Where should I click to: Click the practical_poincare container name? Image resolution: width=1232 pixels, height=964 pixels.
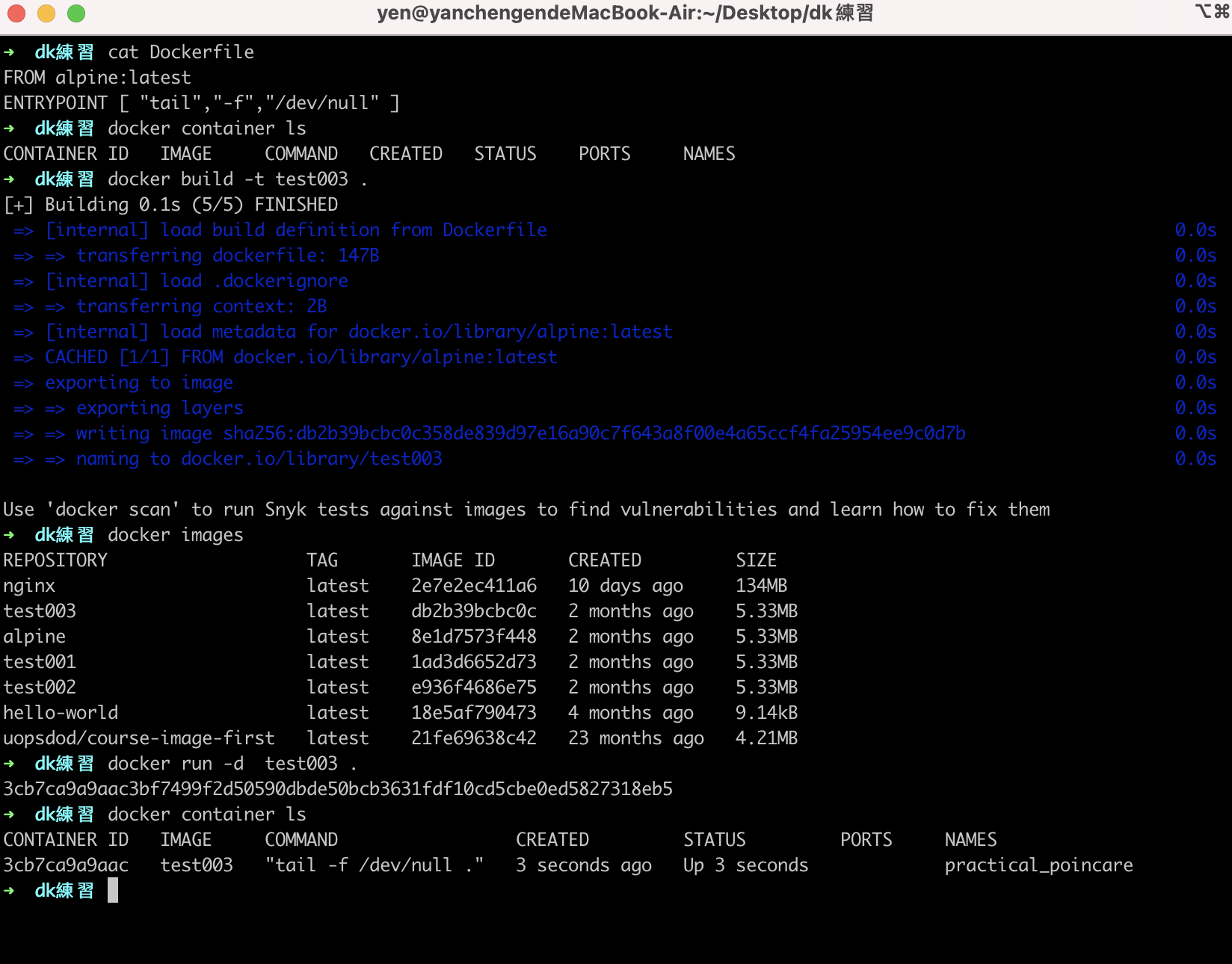click(x=1038, y=865)
